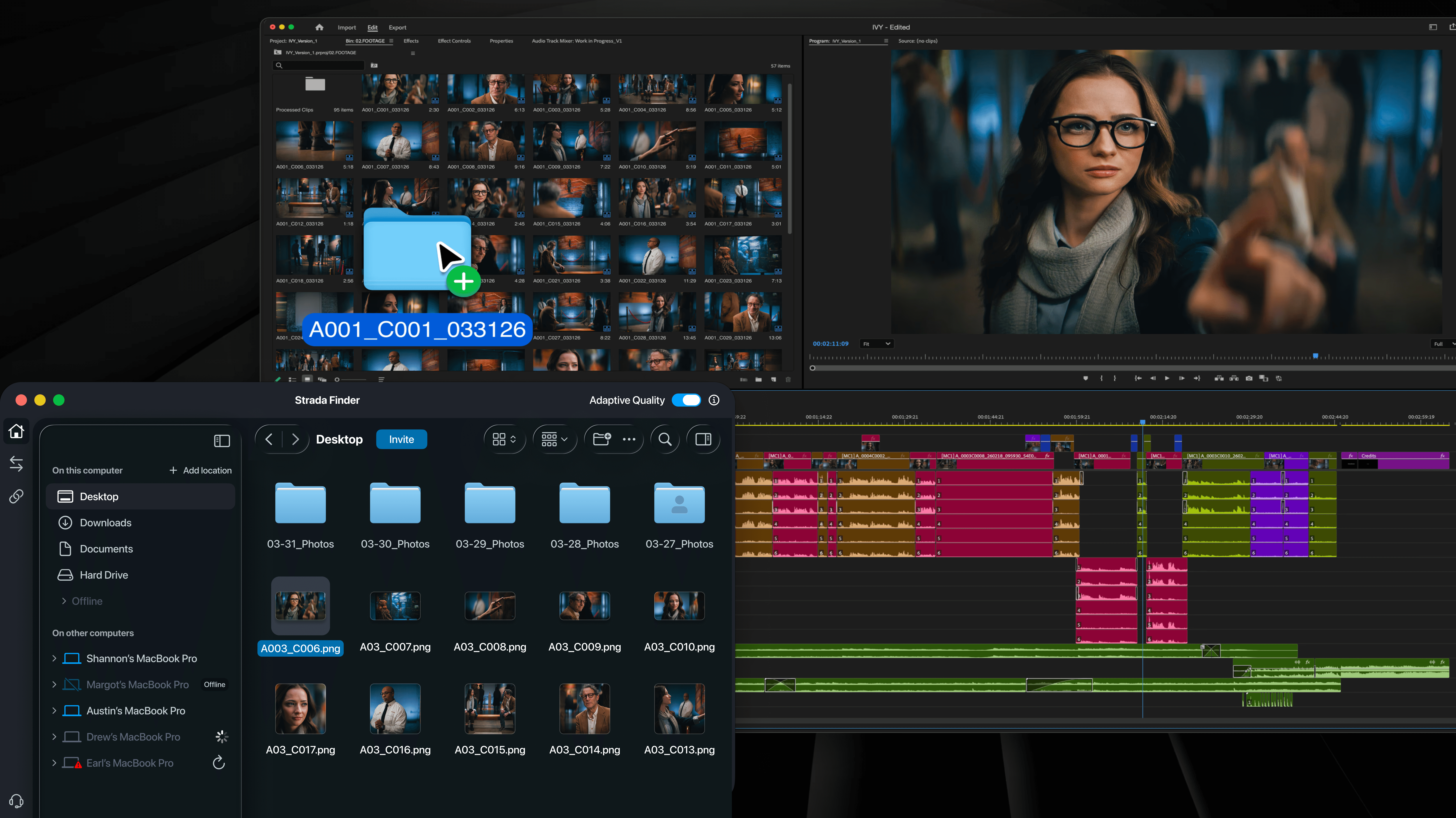
Task: Open the Properties panel tab
Action: (x=501, y=41)
